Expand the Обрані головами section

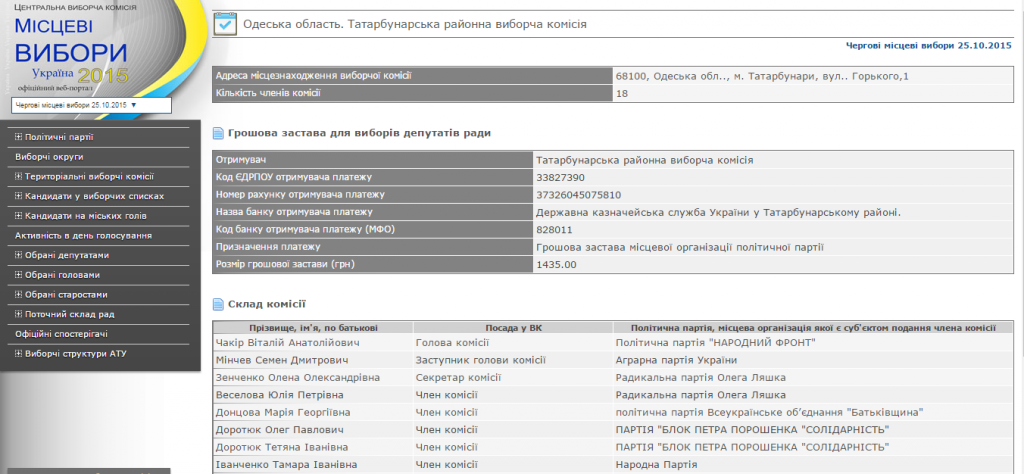click(x=18, y=275)
